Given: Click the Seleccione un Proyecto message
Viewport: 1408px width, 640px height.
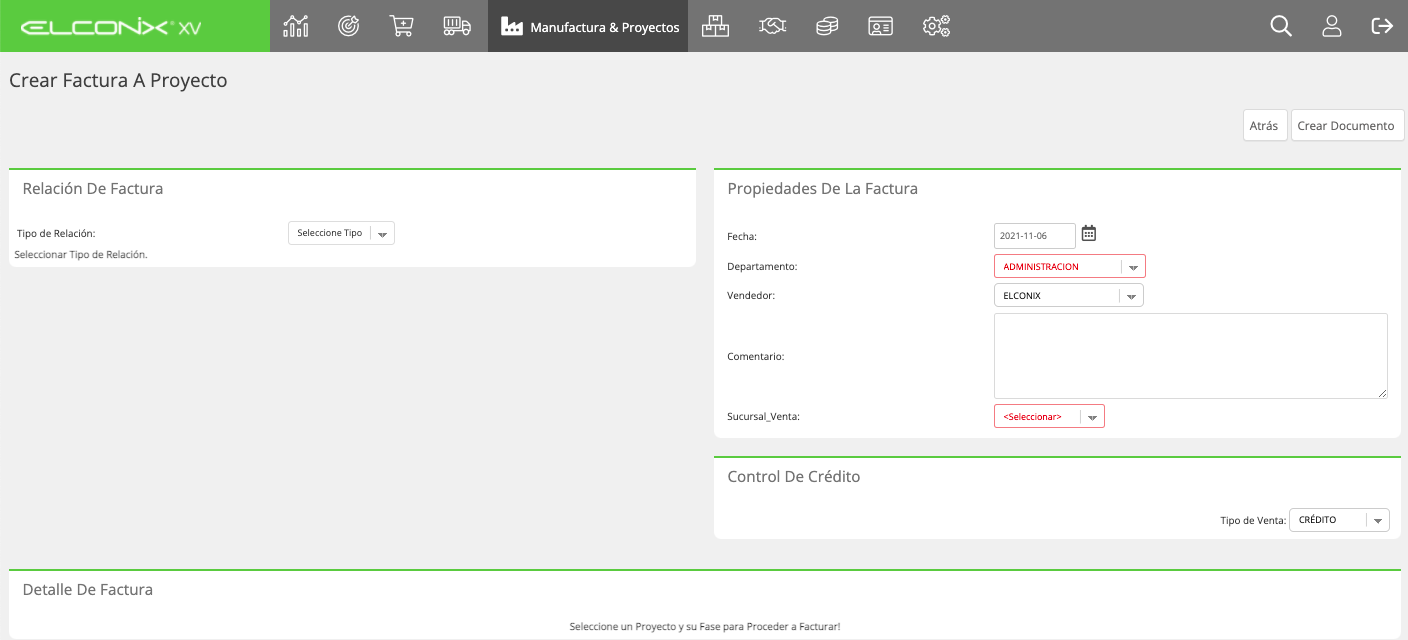Looking at the screenshot, I should [x=705, y=626].
